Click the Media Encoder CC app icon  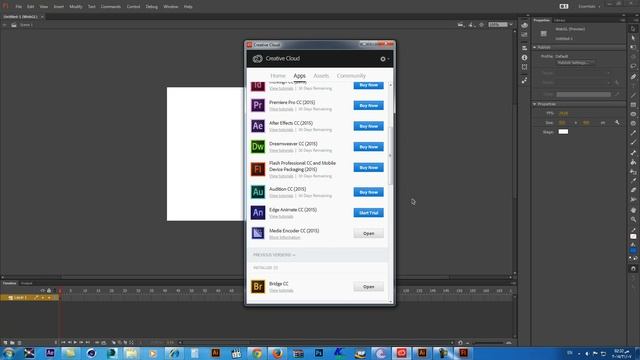[258, 233]
